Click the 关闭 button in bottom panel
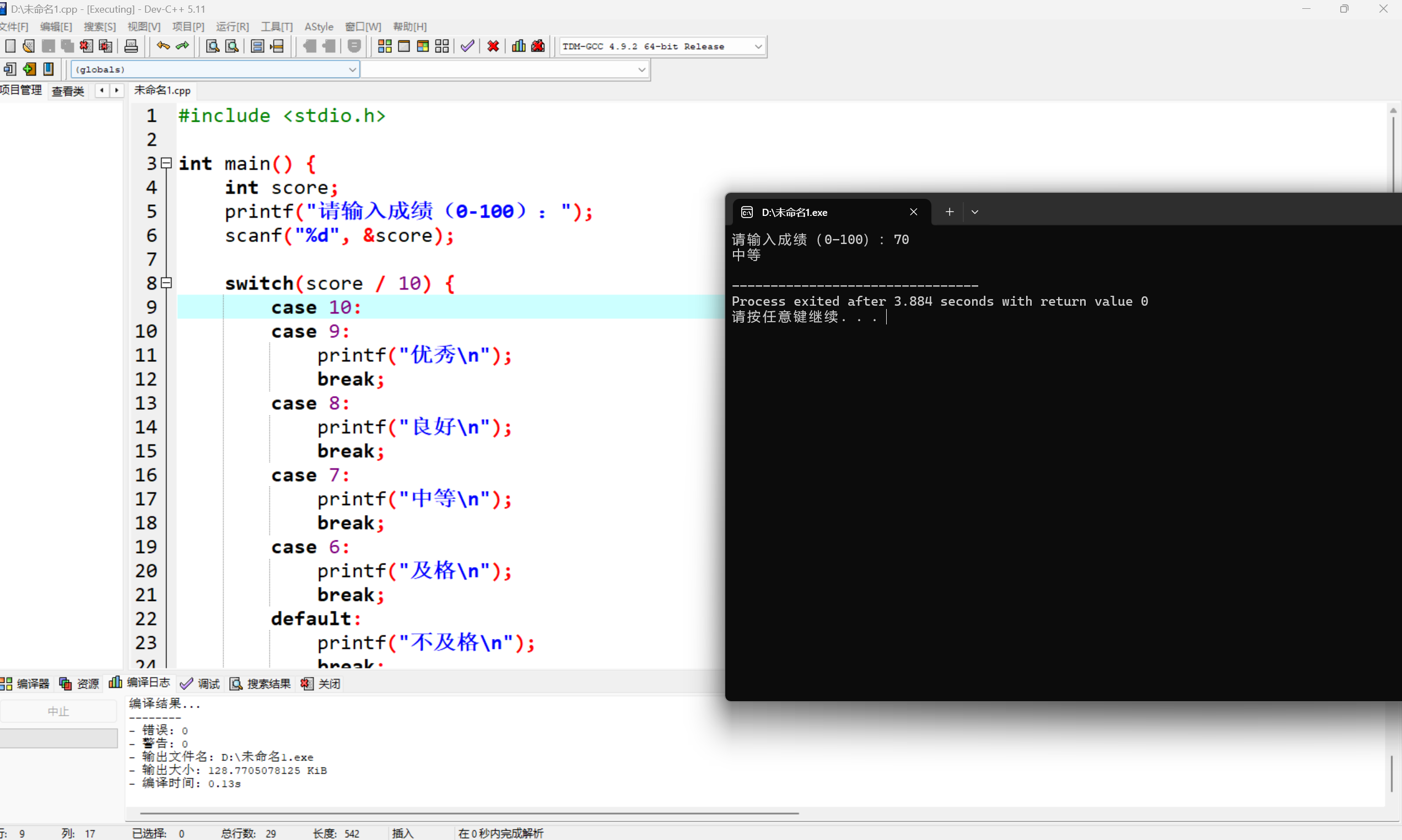This screenshot has width=1402, height=840. [x=321, y=684]
